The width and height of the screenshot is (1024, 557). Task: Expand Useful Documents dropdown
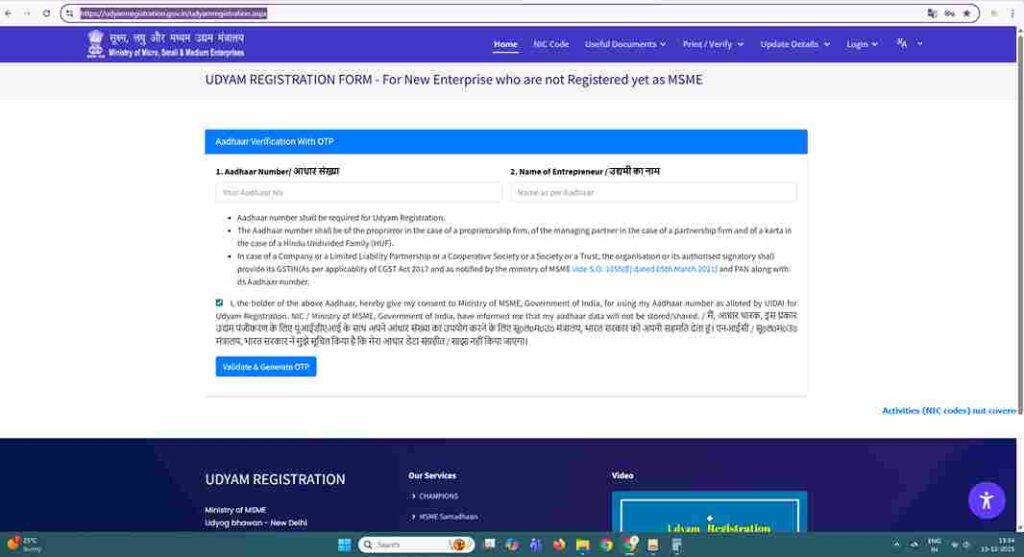coord(625,44)
